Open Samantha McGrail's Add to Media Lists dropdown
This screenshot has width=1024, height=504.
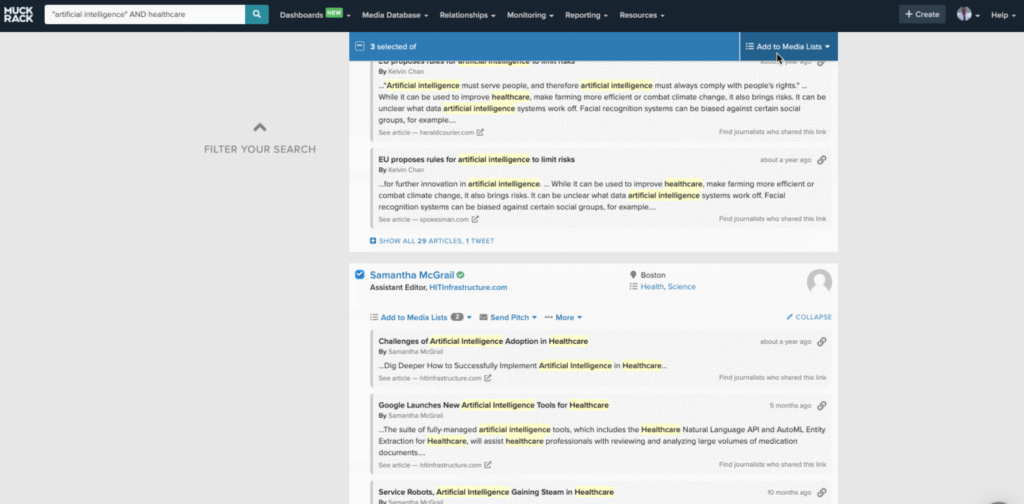[x=421, y=317]
